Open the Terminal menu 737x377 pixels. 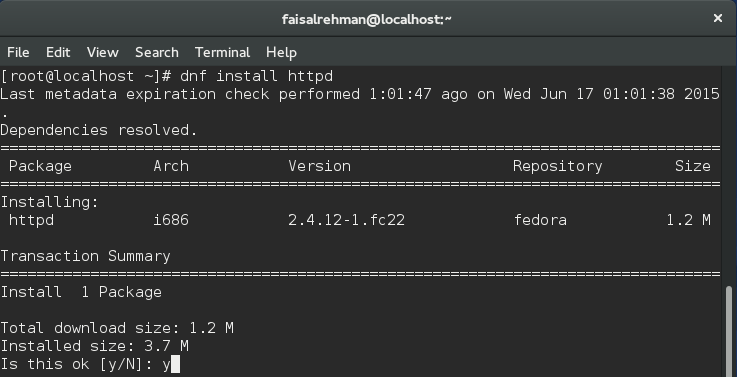coord(222,52)
